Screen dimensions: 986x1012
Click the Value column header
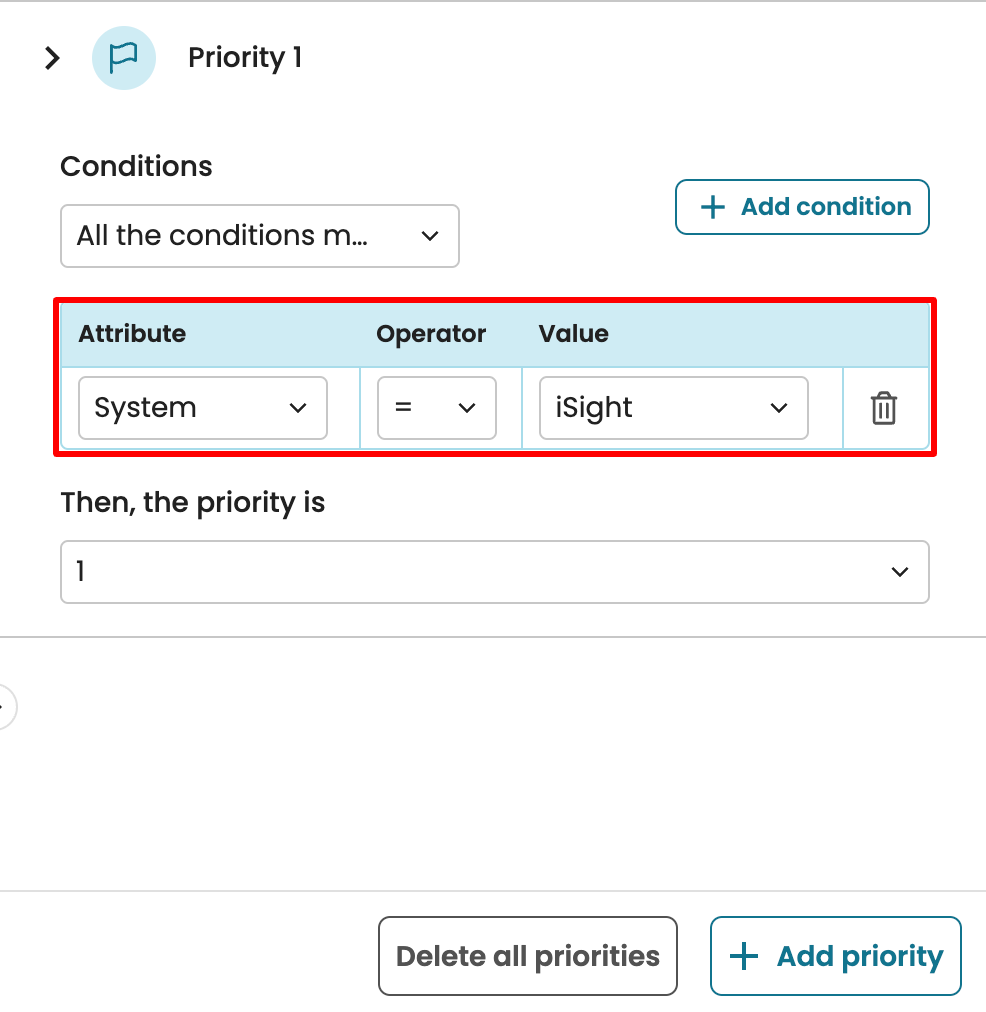coord(573,333)
